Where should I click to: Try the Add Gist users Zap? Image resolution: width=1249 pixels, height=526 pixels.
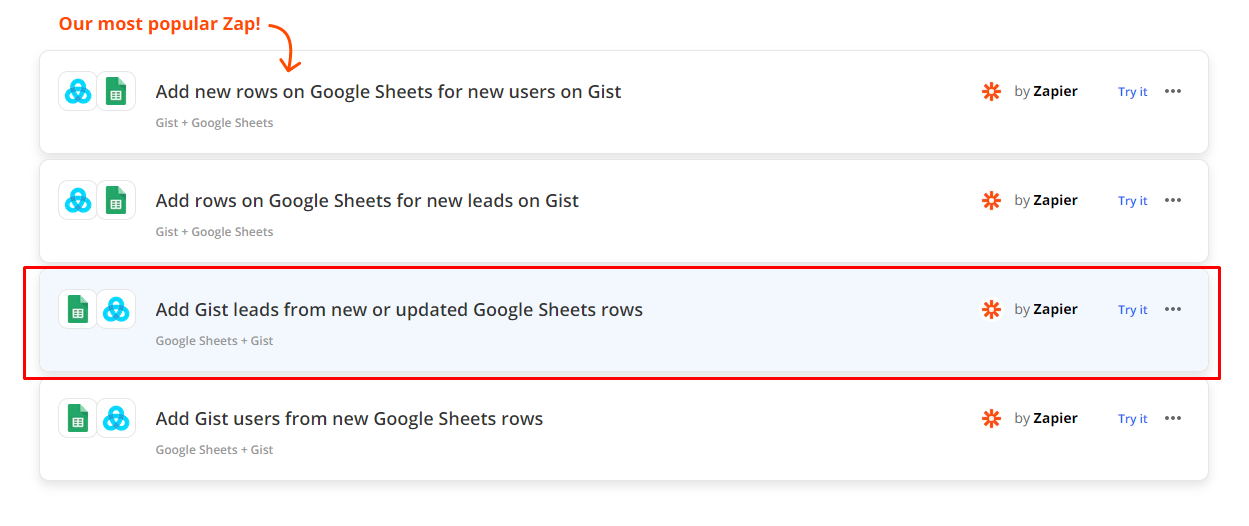click(1132, 419)
